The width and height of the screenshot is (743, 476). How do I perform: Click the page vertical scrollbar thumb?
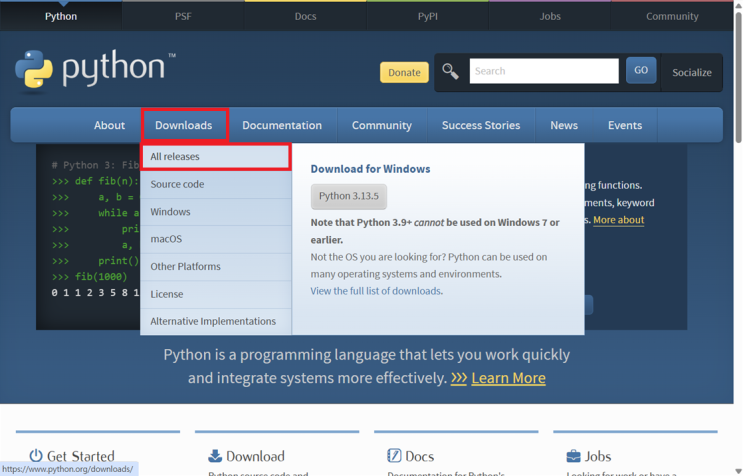pos(738,77)
